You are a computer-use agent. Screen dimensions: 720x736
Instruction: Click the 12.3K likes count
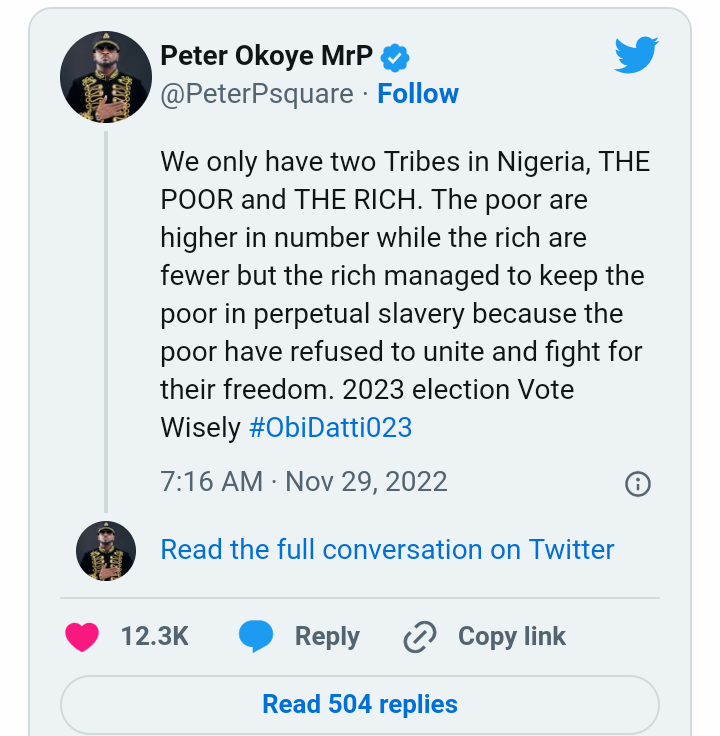154,637
